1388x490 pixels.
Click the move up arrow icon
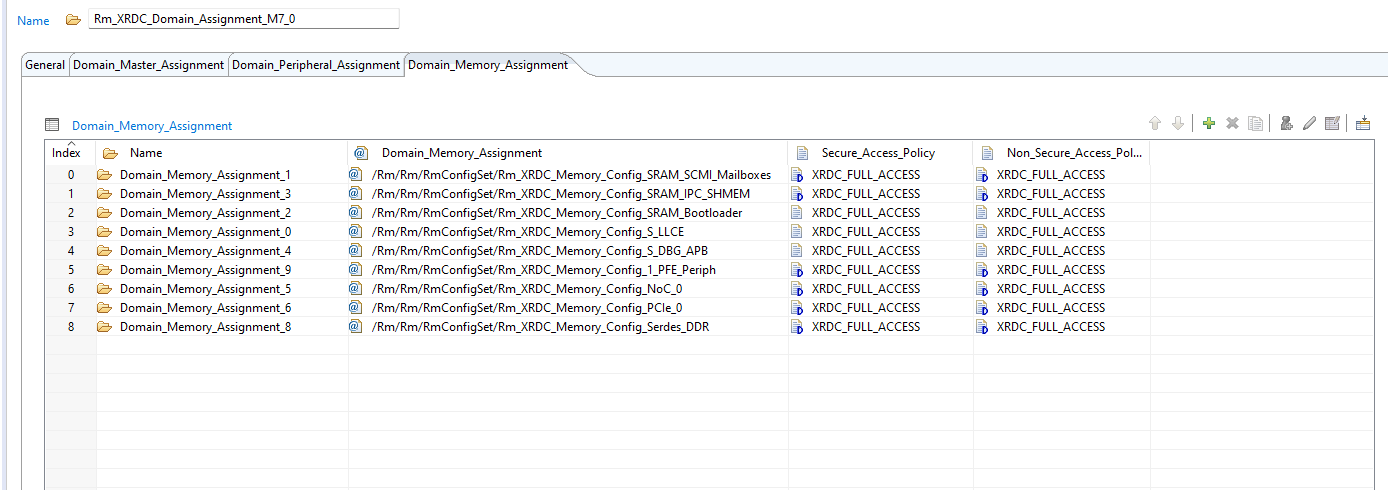1155,123
